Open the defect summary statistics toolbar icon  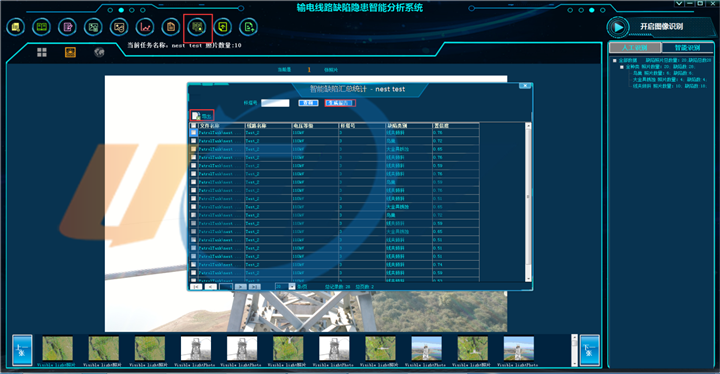point(197,27)
